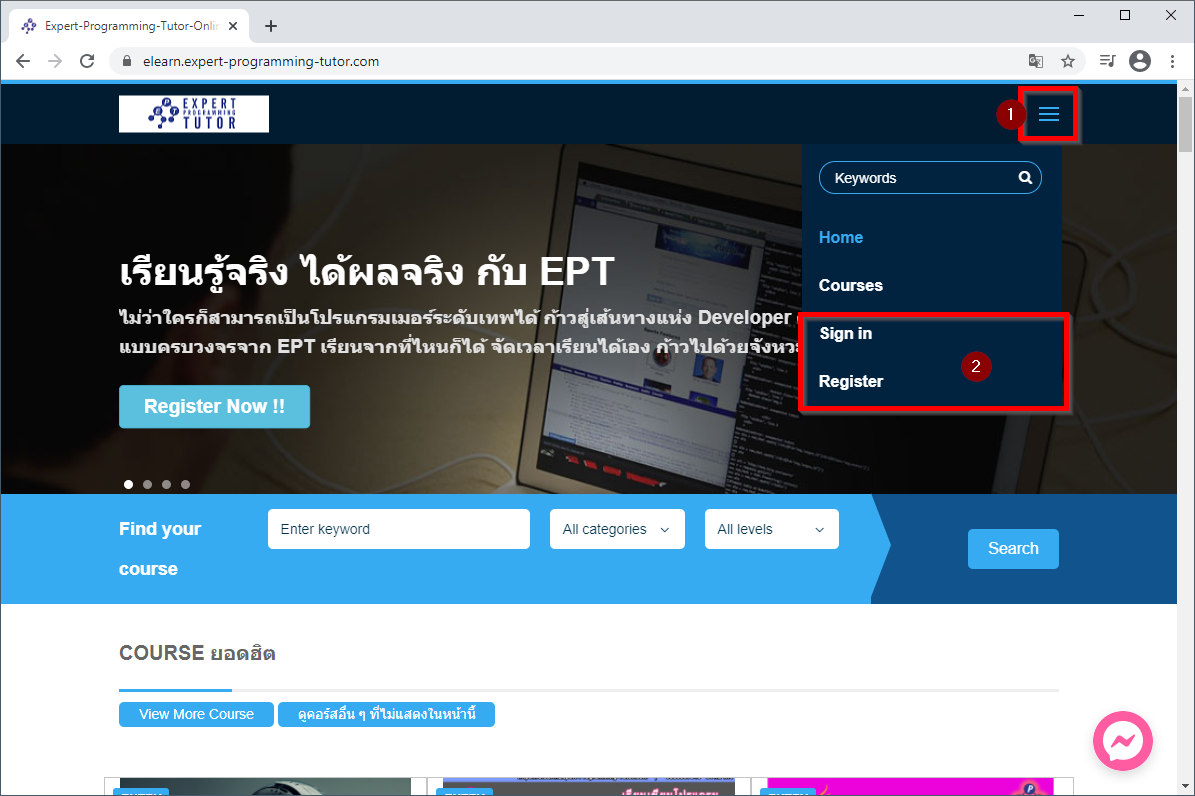Viewport: 1195px width, 796px height.
Task: Click the scrollbar up arrow
Action: pos(1185,89)
